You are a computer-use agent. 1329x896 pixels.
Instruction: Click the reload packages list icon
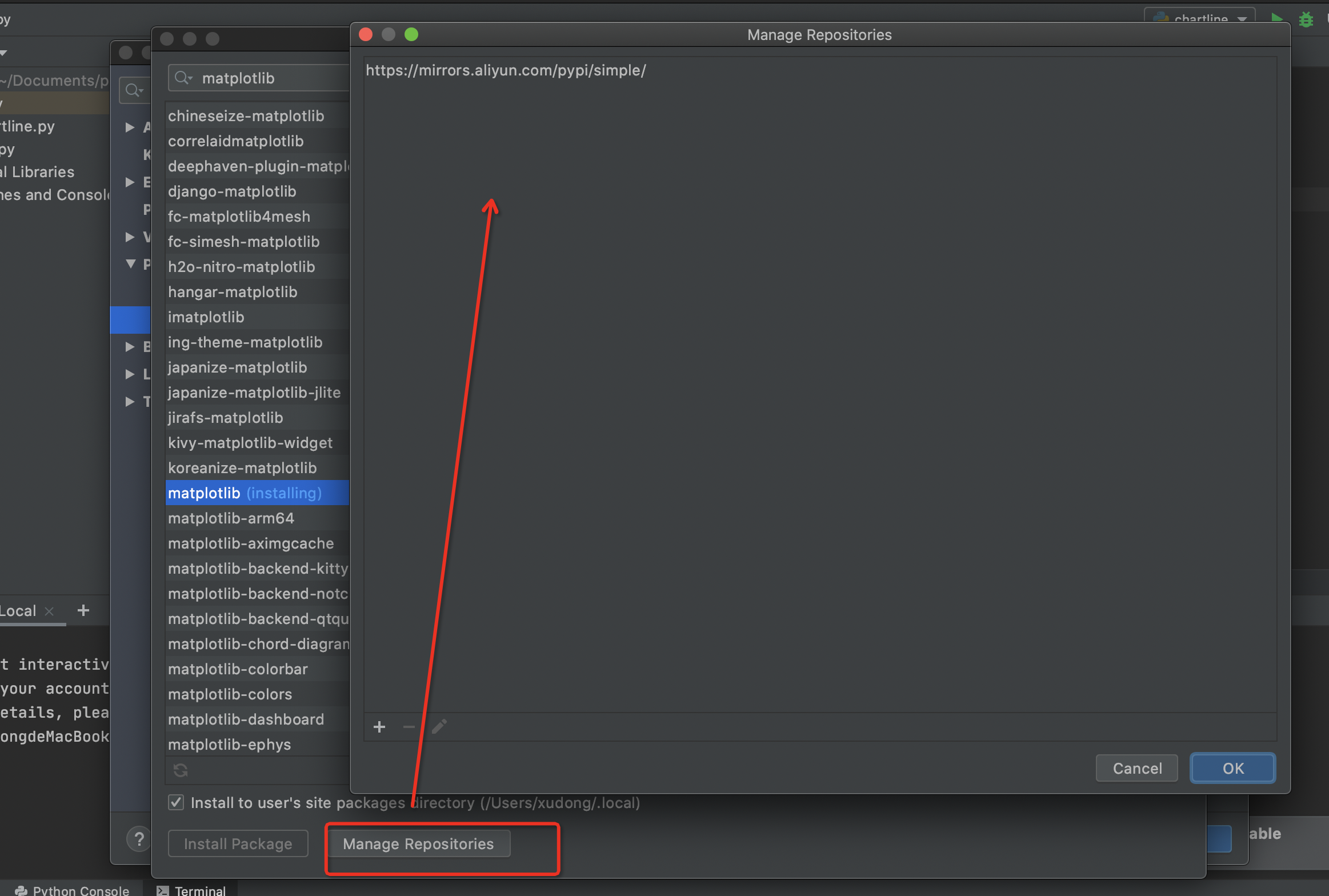[181, 770]
